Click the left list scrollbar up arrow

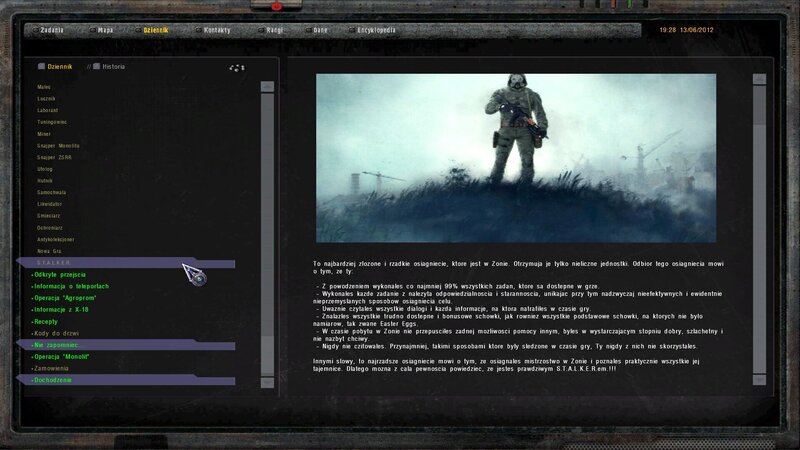click(267, 87)
